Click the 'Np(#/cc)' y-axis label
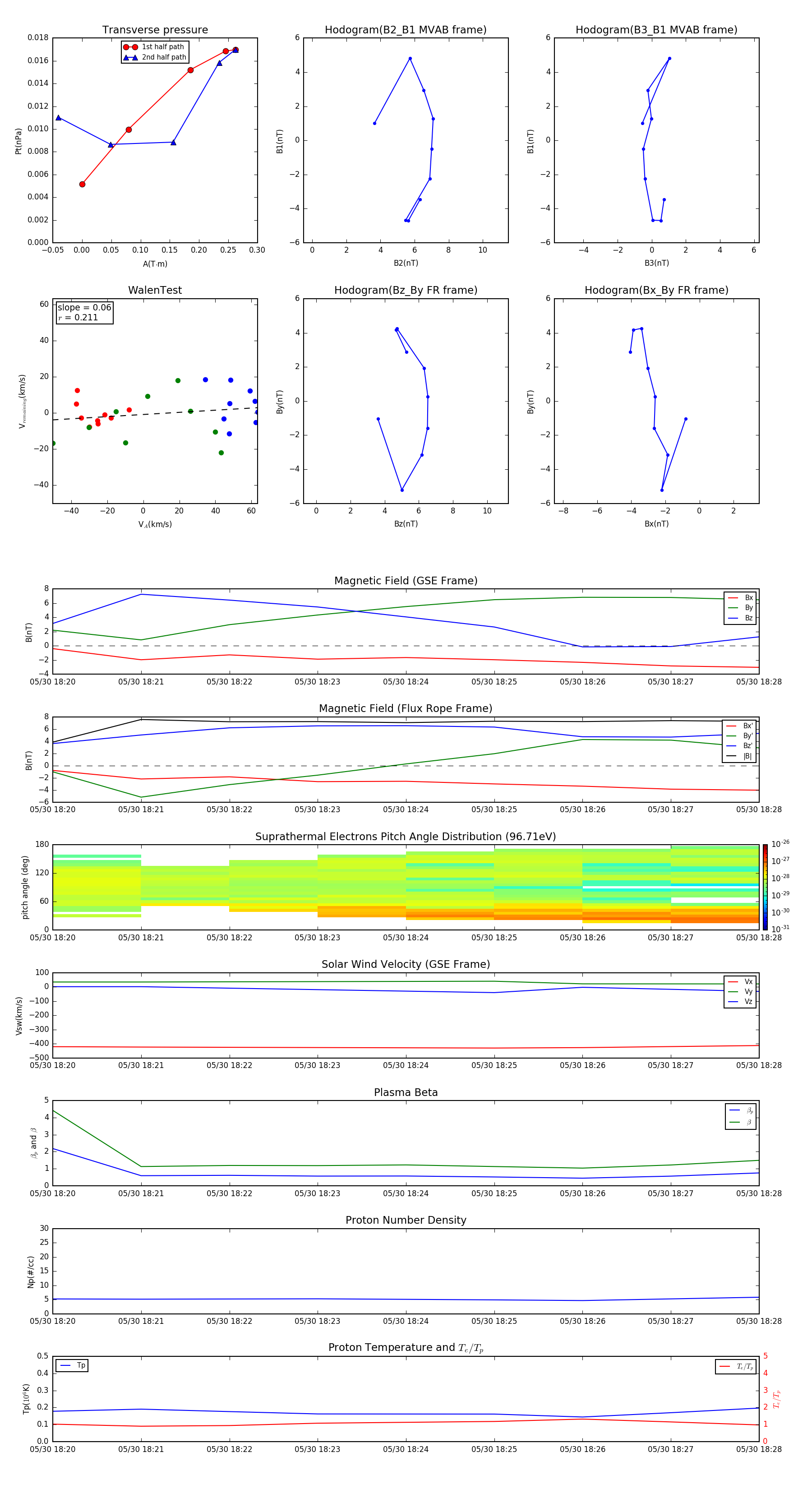Image resolution: width=812 pixels, height=1489 pixels. click(31, 1272)
